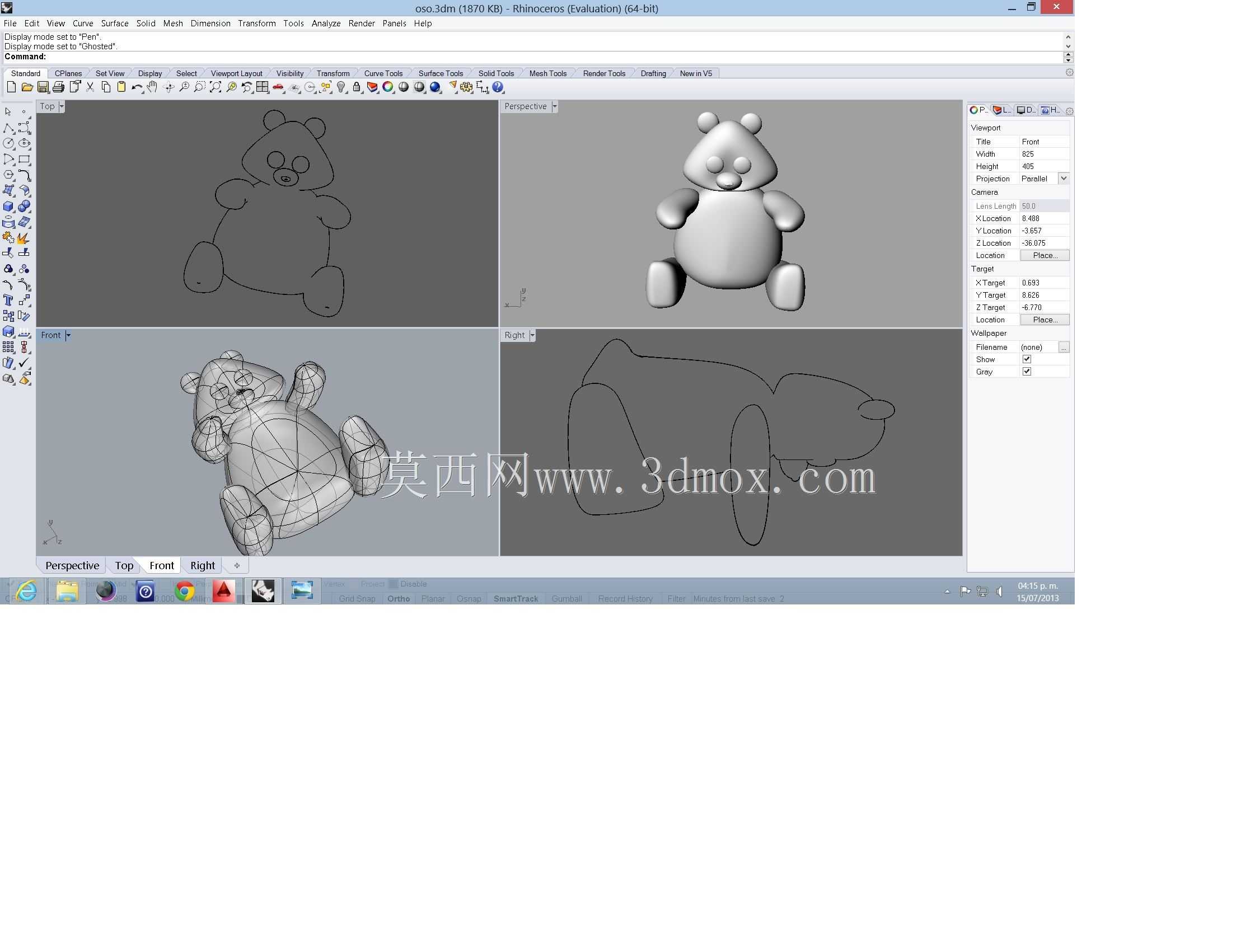The image size is (1255, 952).
Task: Open the Right viewport dropdown arrow
Action: [x=532, y=335]
